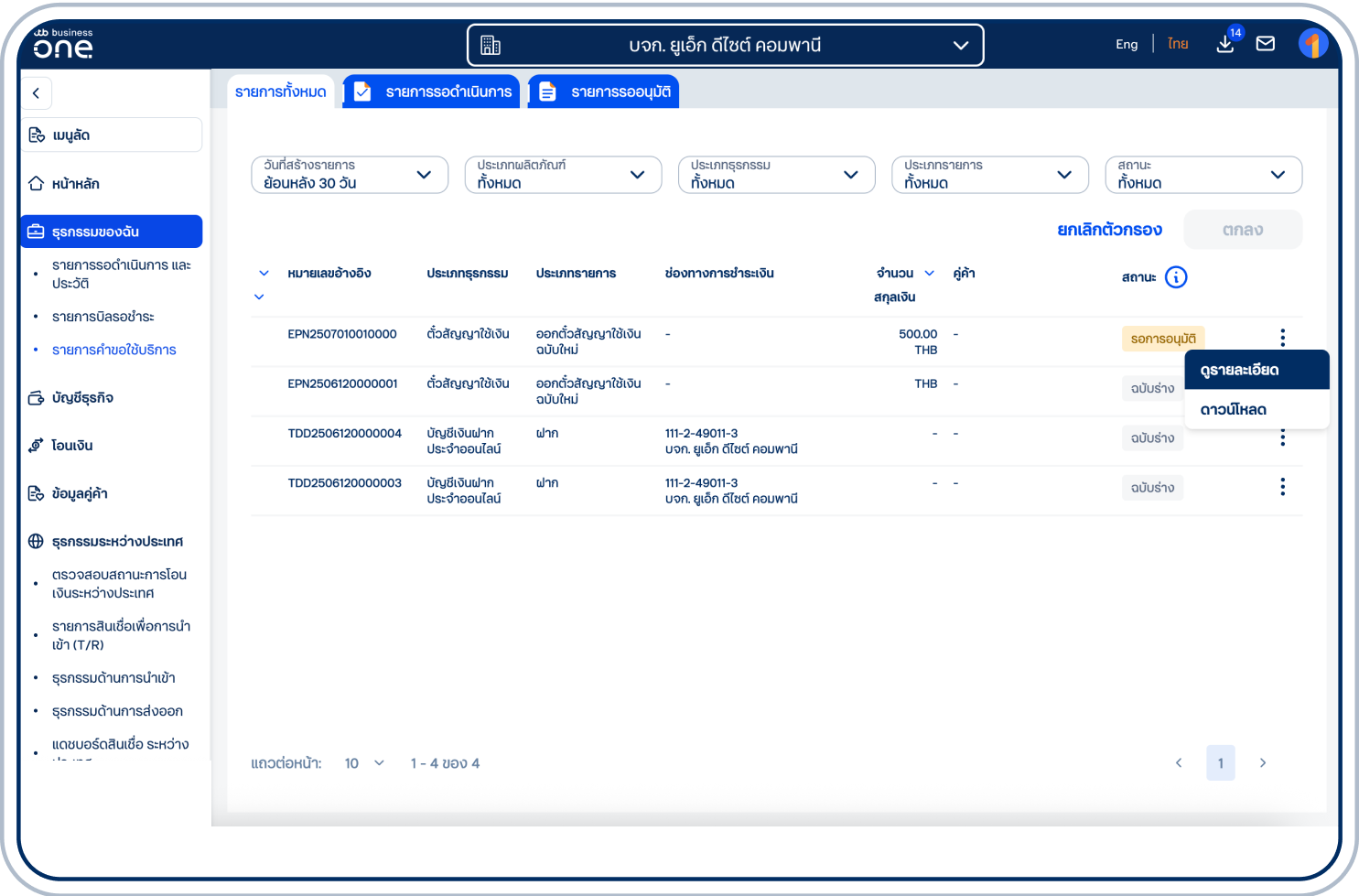Click page number 1 button
This screenshot has height=896, width=1359.
pos(1221,762)
